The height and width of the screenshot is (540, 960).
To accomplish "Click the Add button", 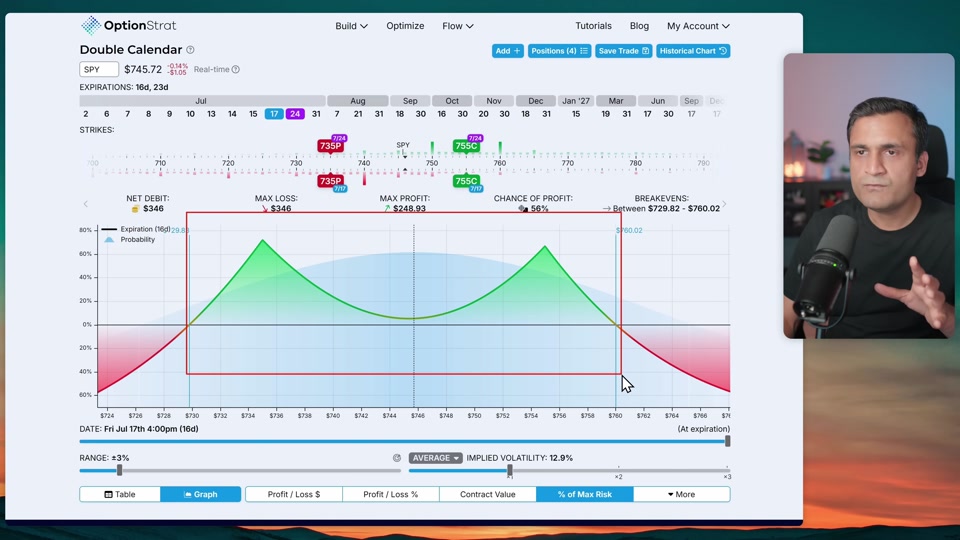I will (x=508, y=51).
